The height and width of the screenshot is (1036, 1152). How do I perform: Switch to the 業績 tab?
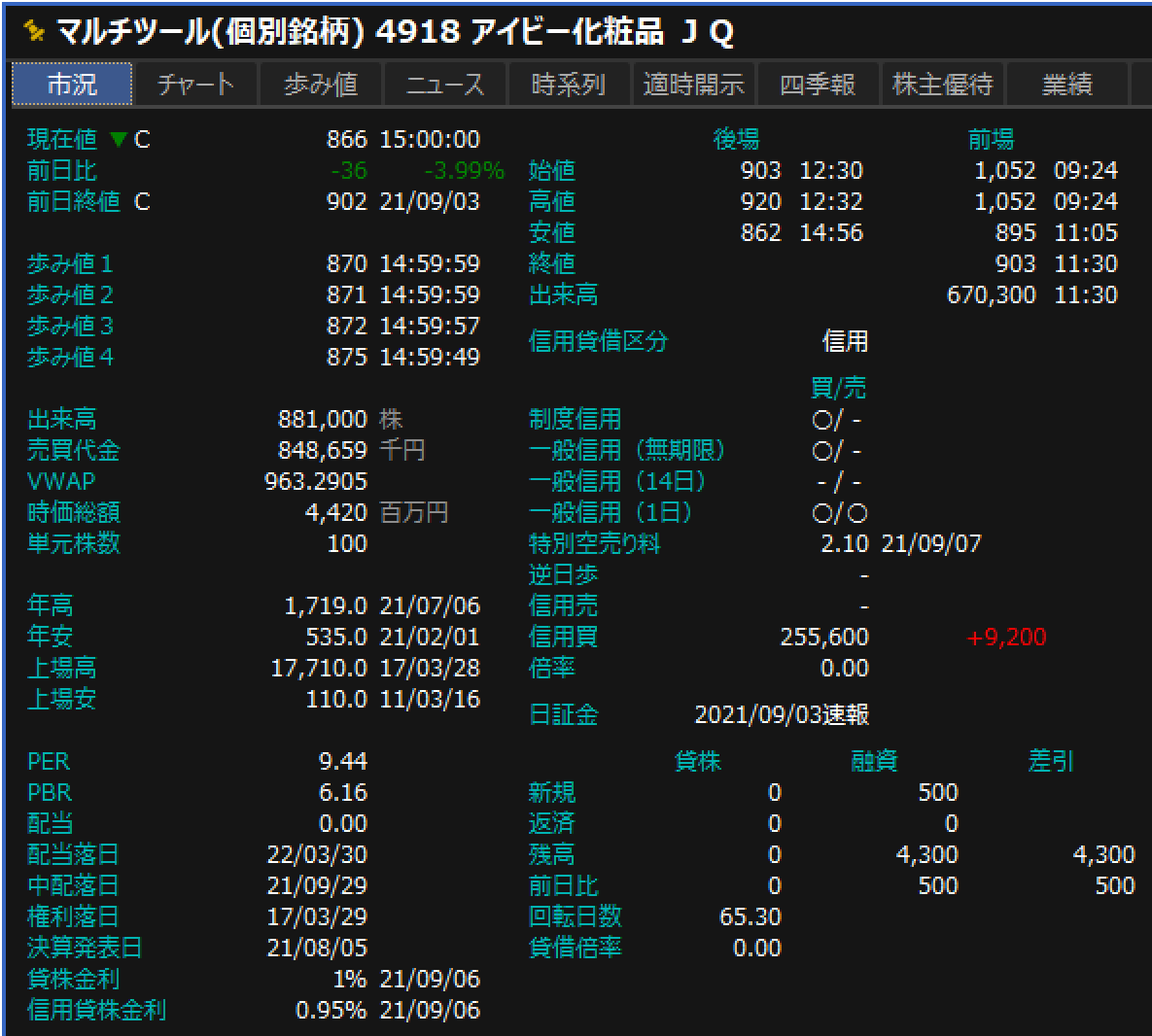1066,85
